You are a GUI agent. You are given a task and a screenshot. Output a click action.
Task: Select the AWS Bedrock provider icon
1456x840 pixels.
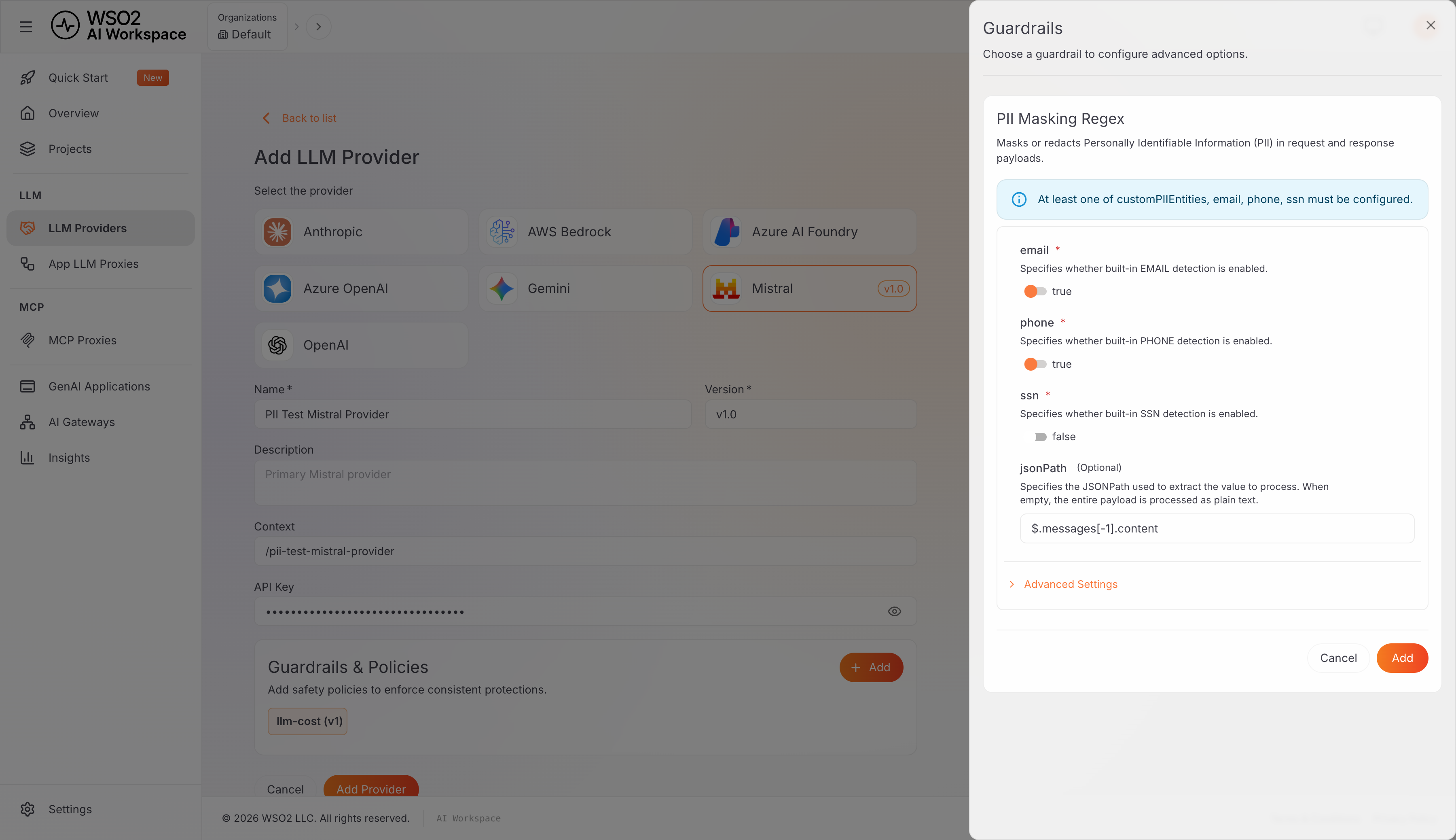tap(502, 232)
